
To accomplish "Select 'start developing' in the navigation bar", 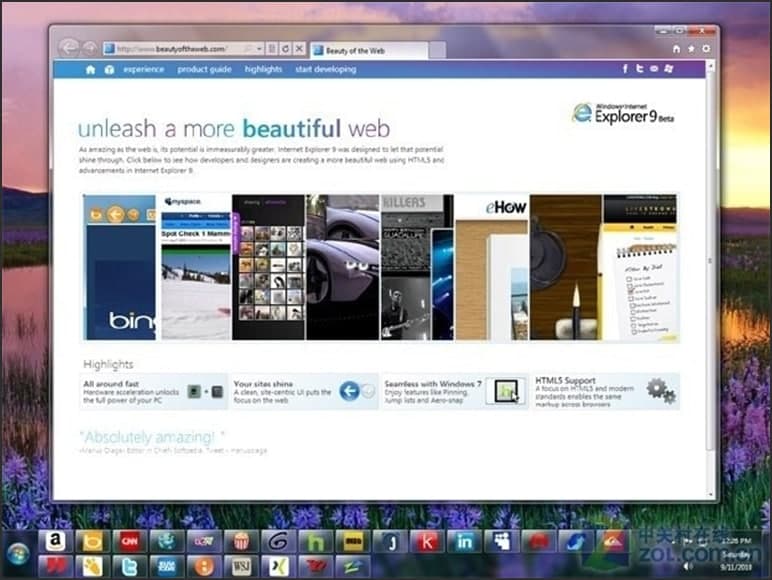I will pos(325,69).
